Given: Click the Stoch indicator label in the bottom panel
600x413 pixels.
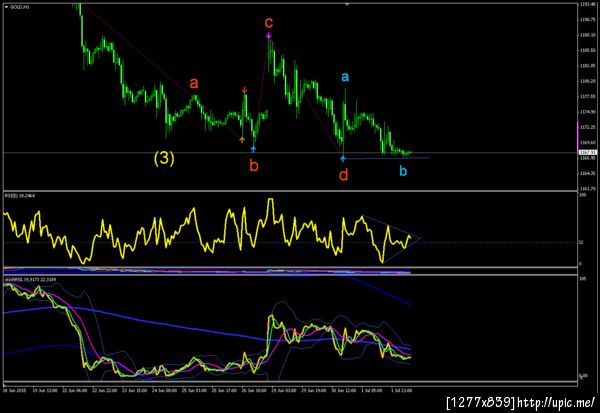Looking at the screenshot, I should (30, 280).
